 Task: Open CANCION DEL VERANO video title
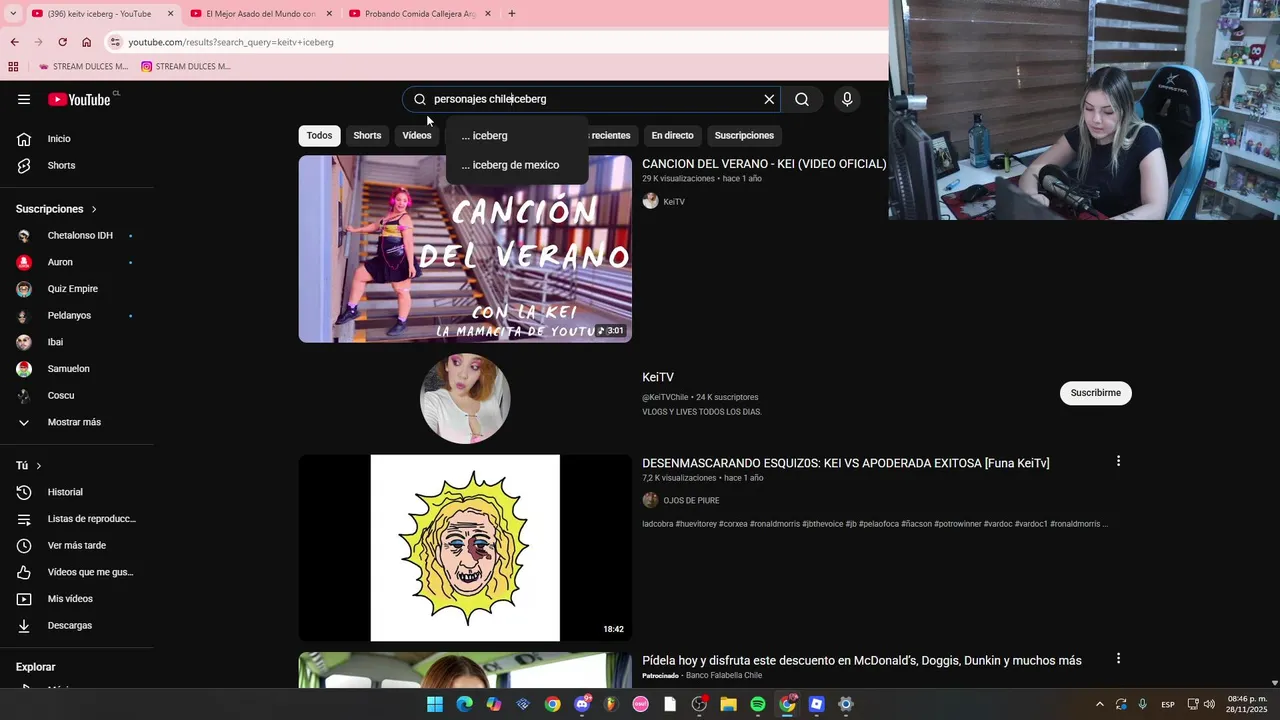tap(764, 164)
